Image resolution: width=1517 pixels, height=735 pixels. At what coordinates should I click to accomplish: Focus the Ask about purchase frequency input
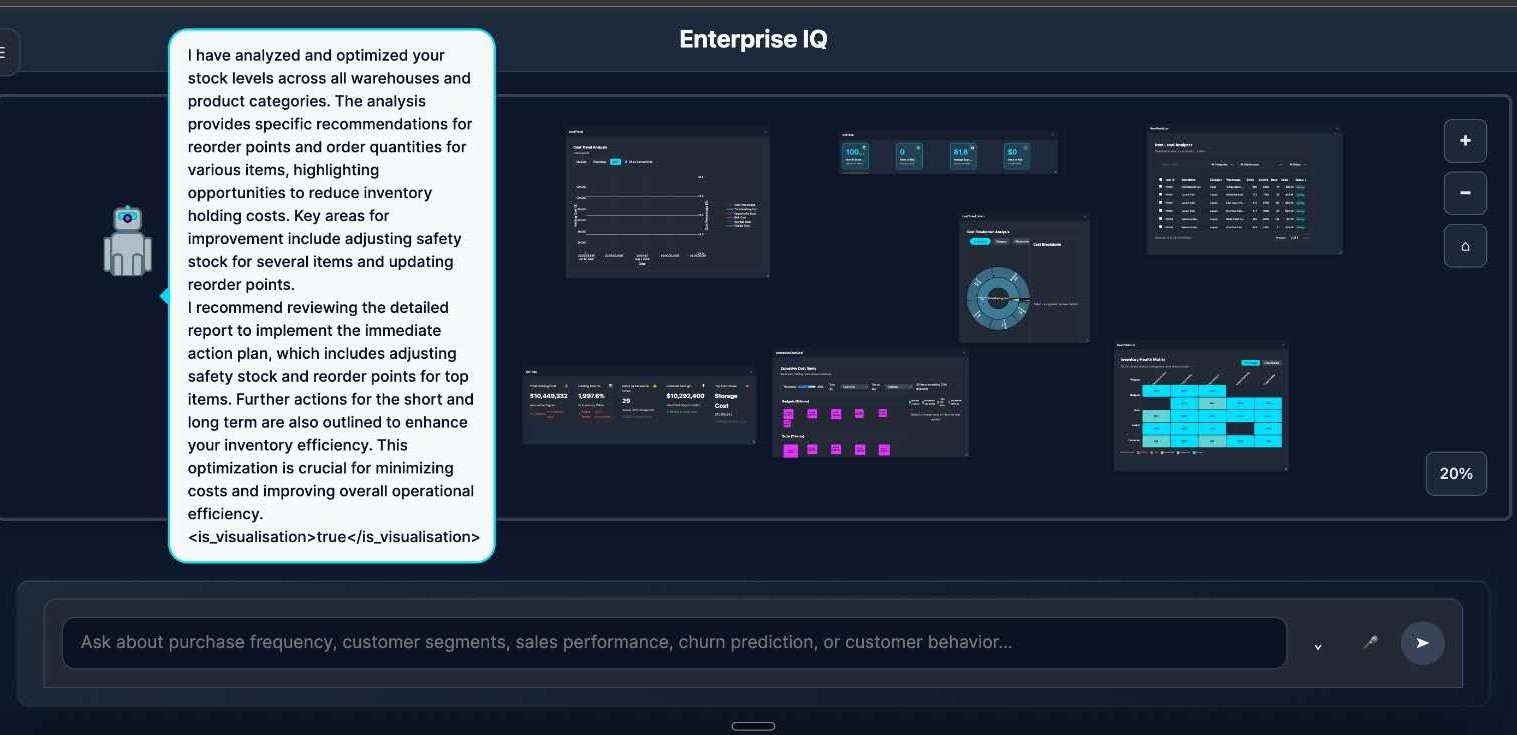(x=673, y=643)
